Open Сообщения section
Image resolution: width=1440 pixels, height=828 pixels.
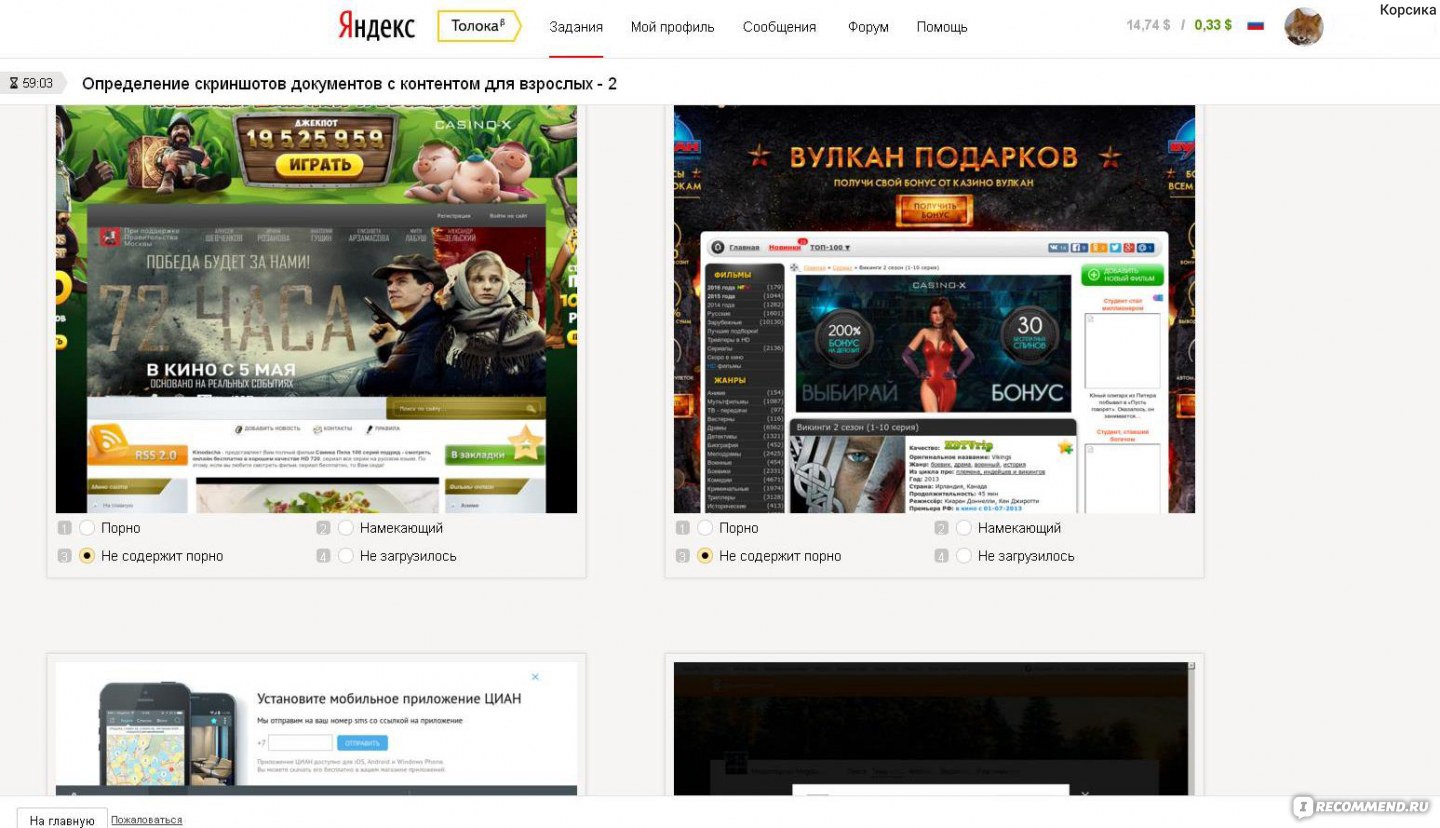tap(779, 27)
